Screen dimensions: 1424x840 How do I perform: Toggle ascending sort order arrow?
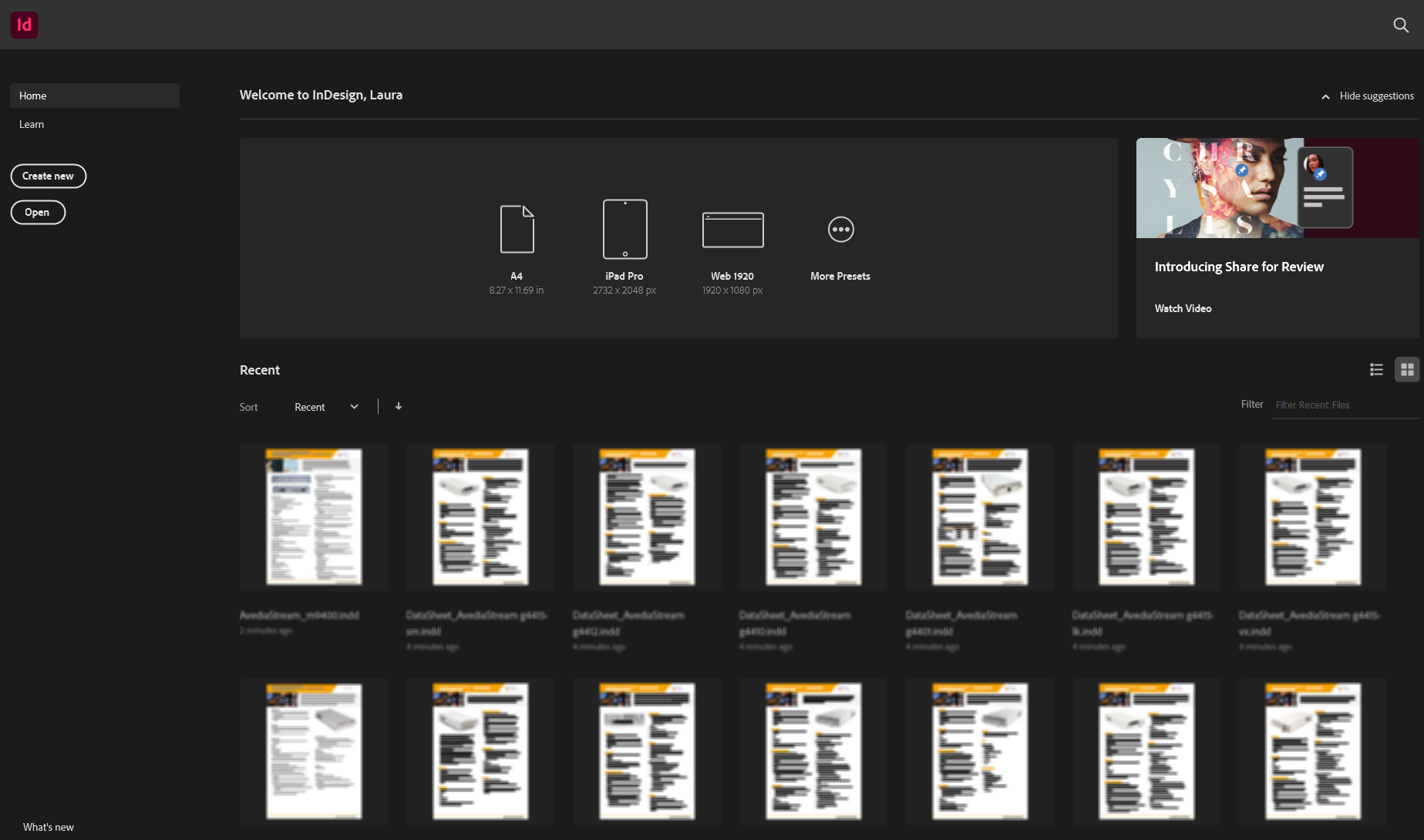click(399, 406)
